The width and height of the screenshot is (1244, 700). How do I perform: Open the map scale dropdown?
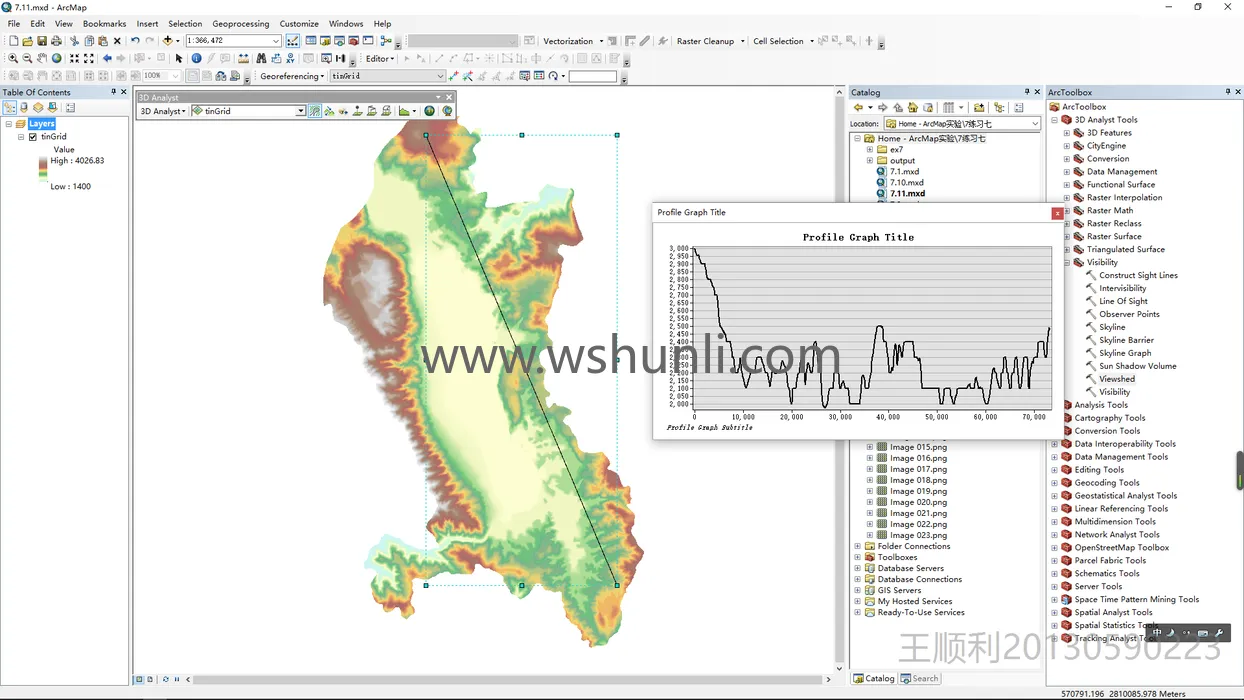276,41
